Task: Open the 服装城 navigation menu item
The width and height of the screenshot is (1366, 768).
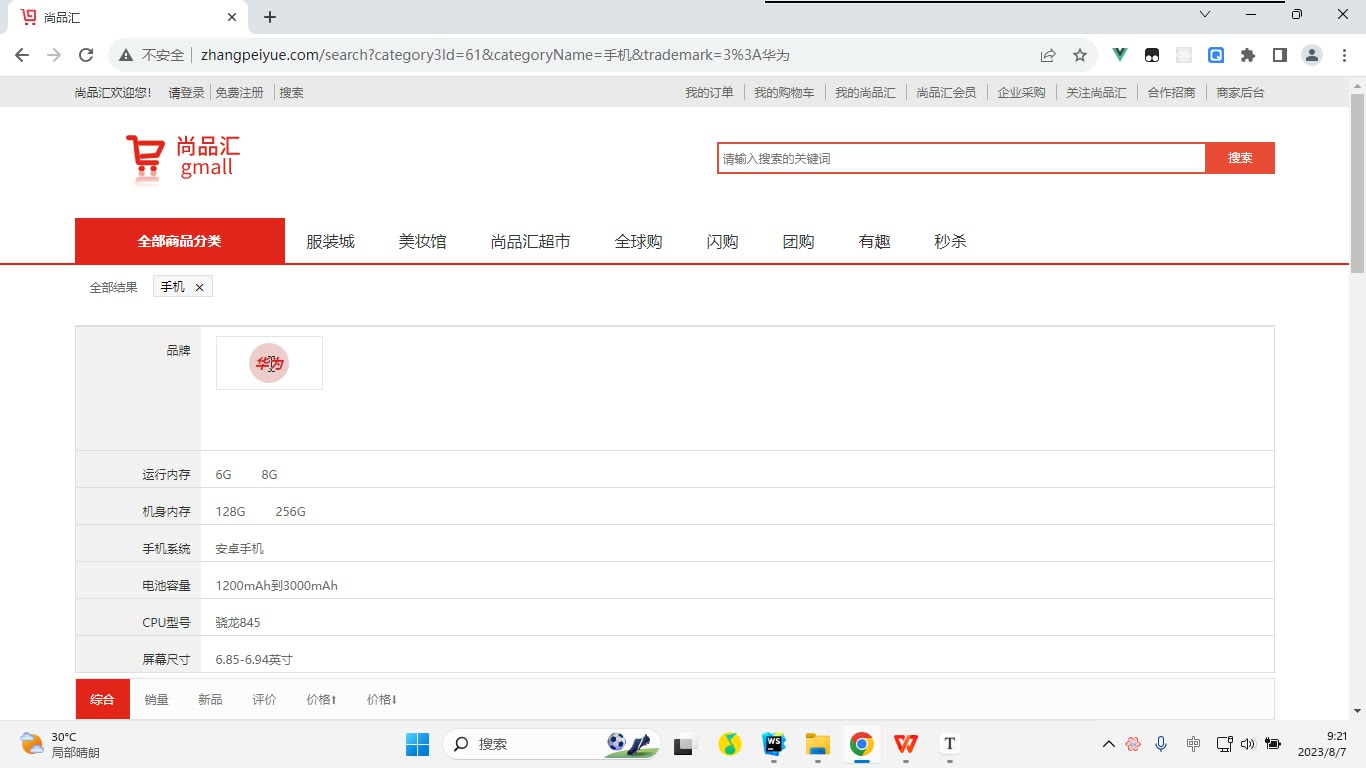Action: tap(330, 241)
